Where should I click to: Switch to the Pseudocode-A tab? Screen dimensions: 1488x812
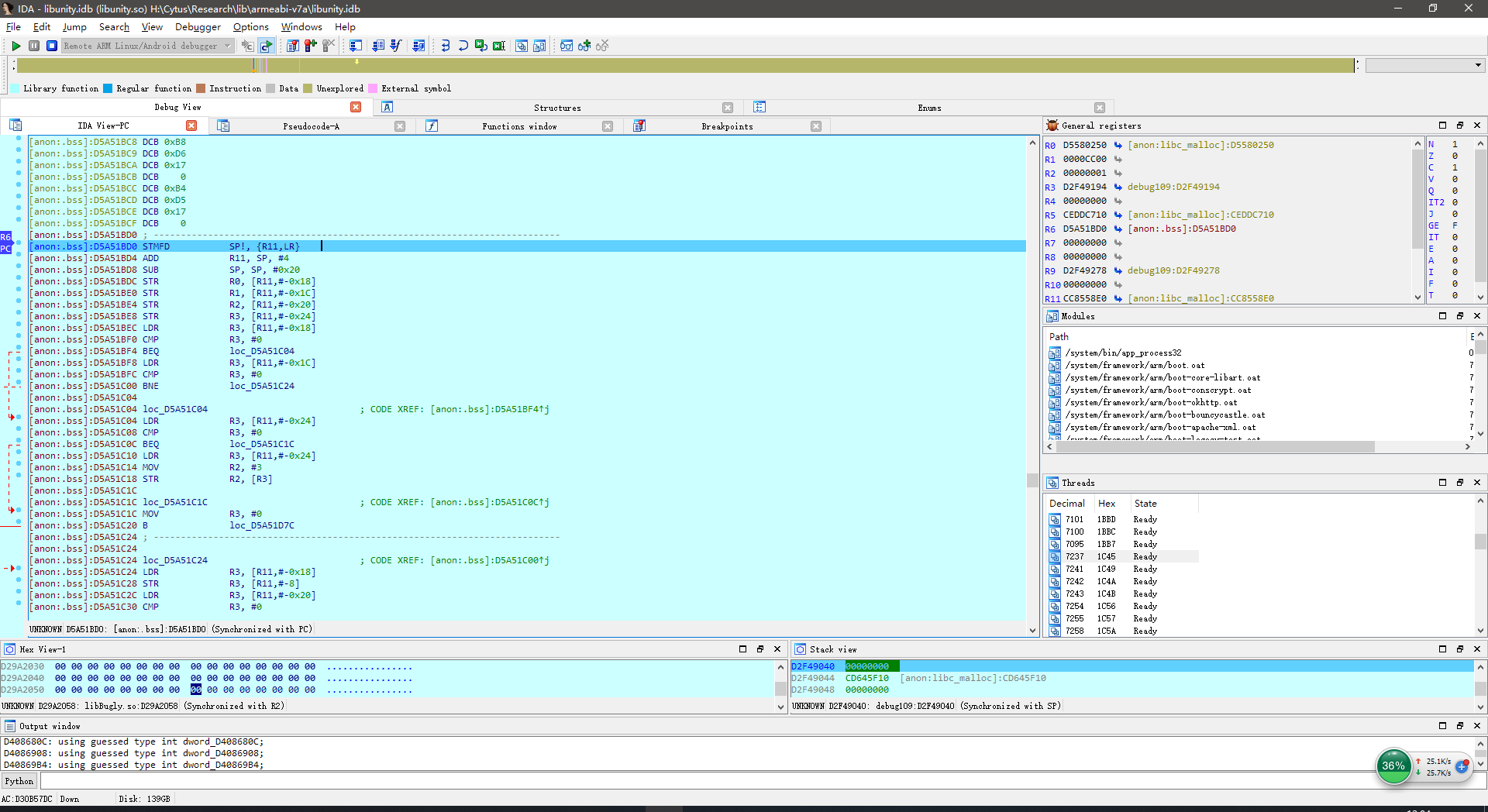point(311,126)
